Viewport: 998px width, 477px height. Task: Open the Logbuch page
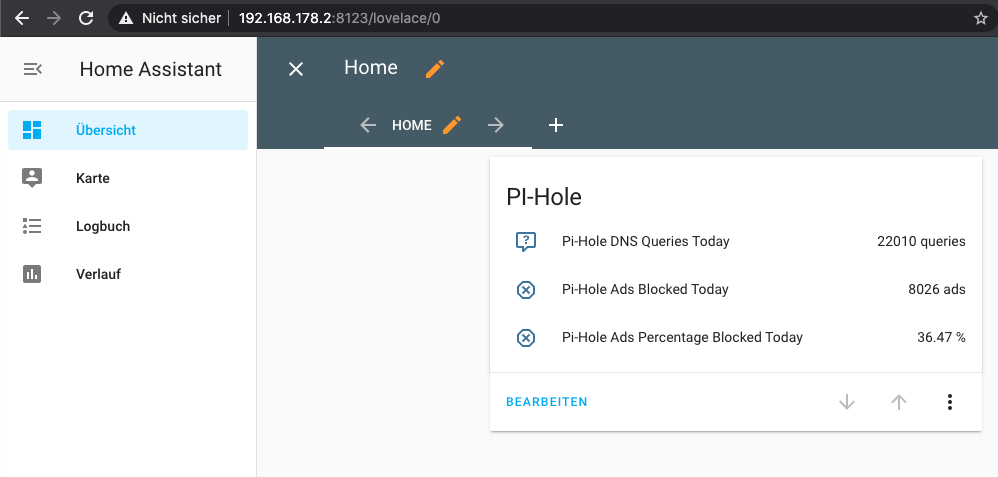click(128, 226)
